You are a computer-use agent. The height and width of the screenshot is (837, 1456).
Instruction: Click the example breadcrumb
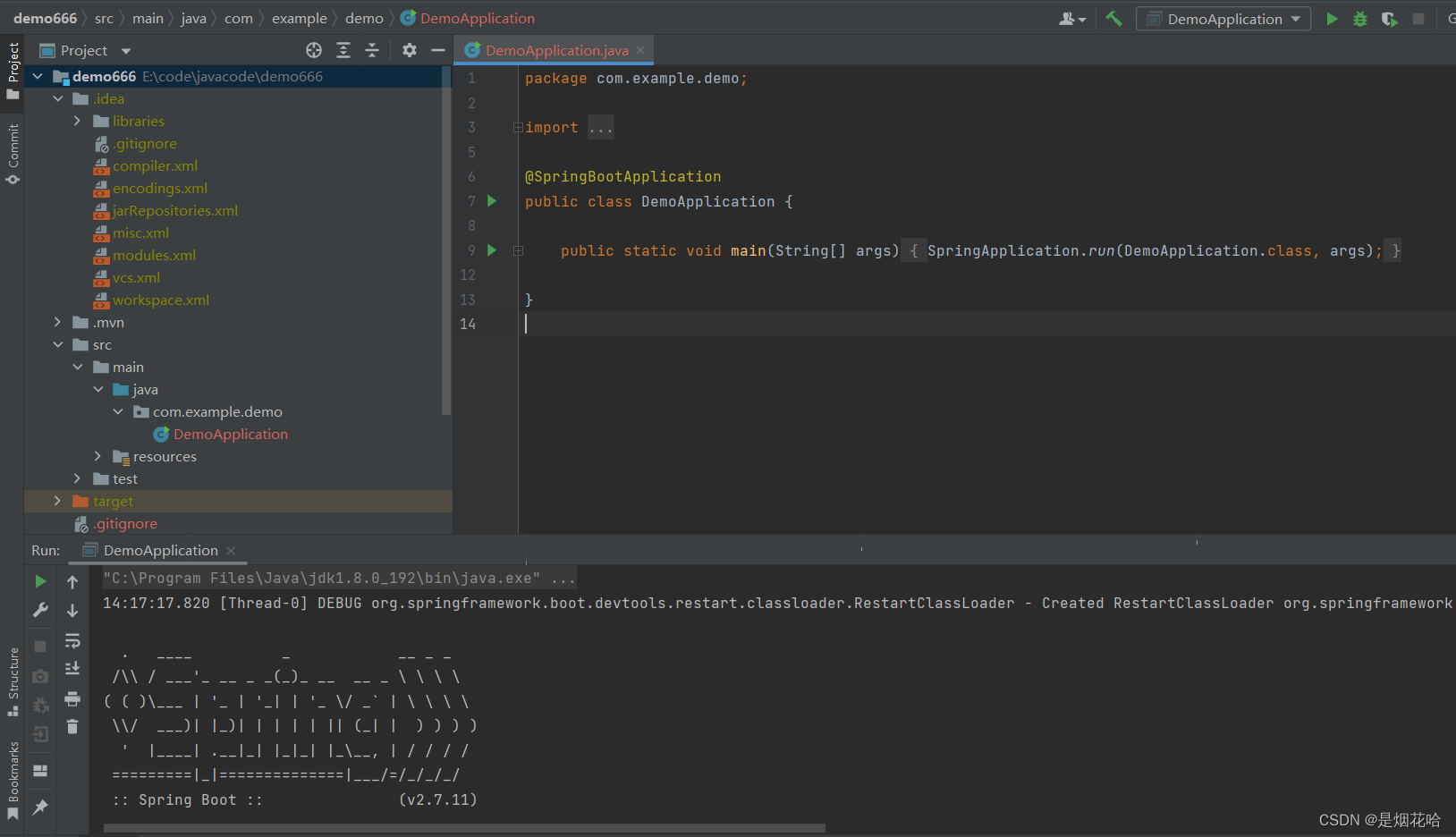coord(300,18)
